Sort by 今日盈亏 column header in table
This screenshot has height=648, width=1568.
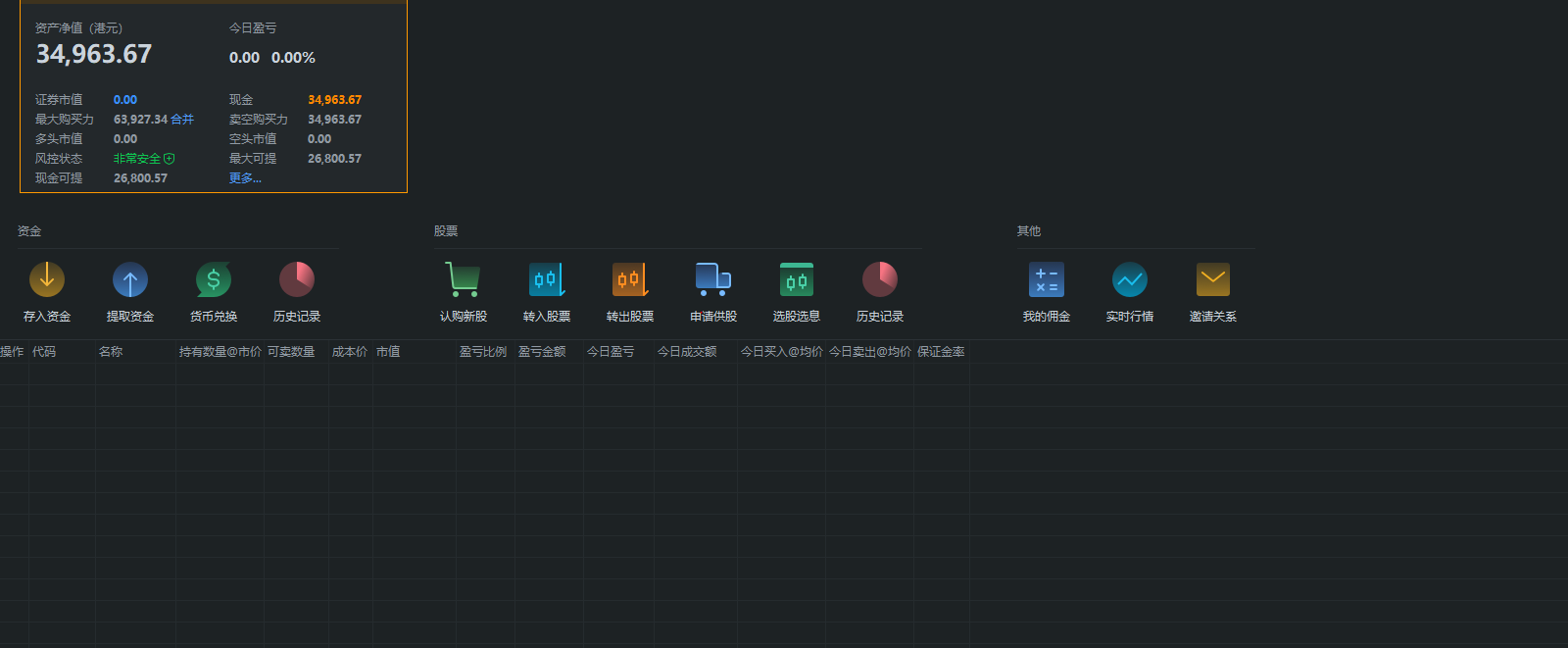tap(611, 352)
